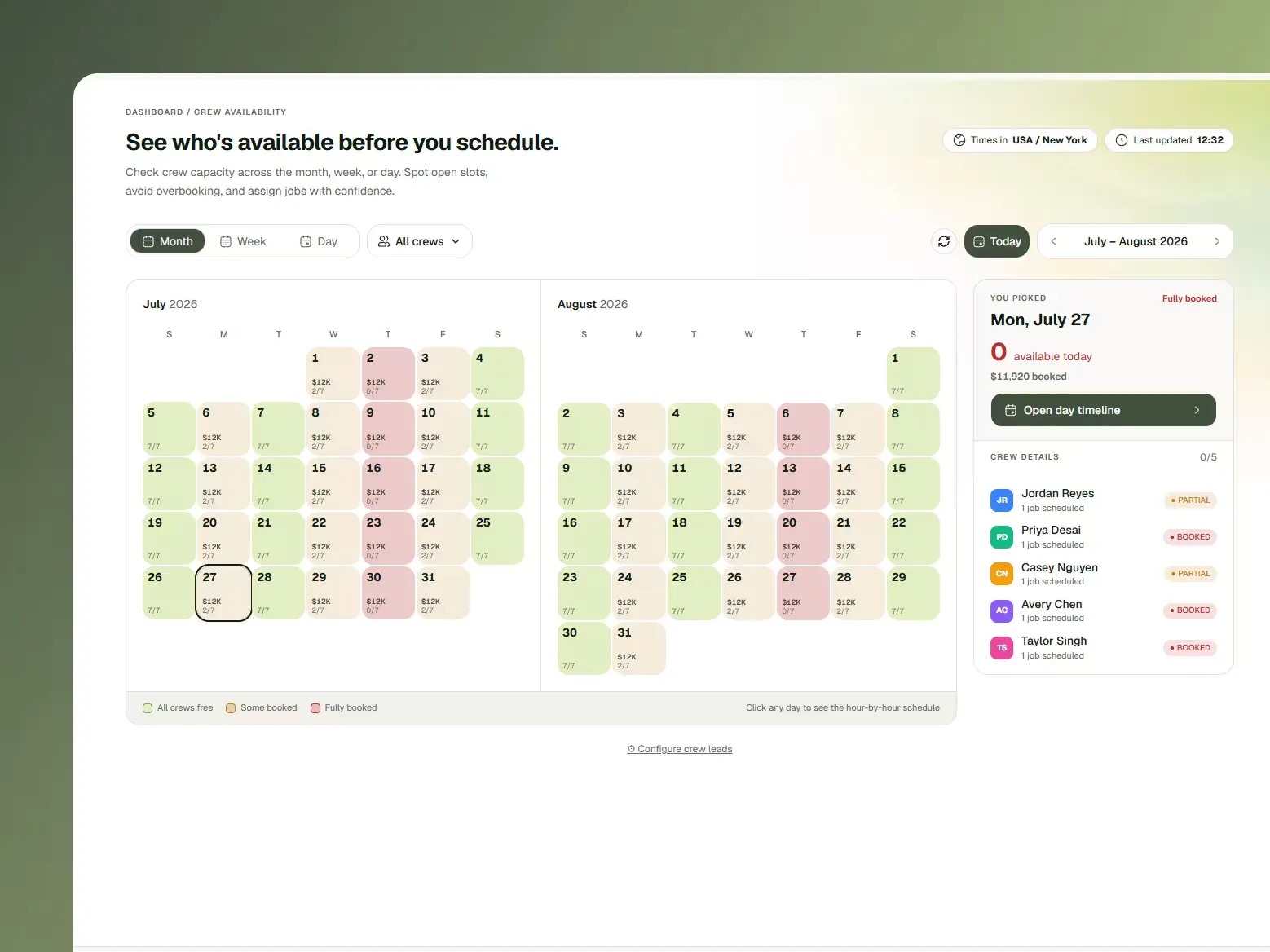Select August 1 in the calendar
Image resolution: width=1270 pixels, height=952 pixels.
click(x=913, y=374)
